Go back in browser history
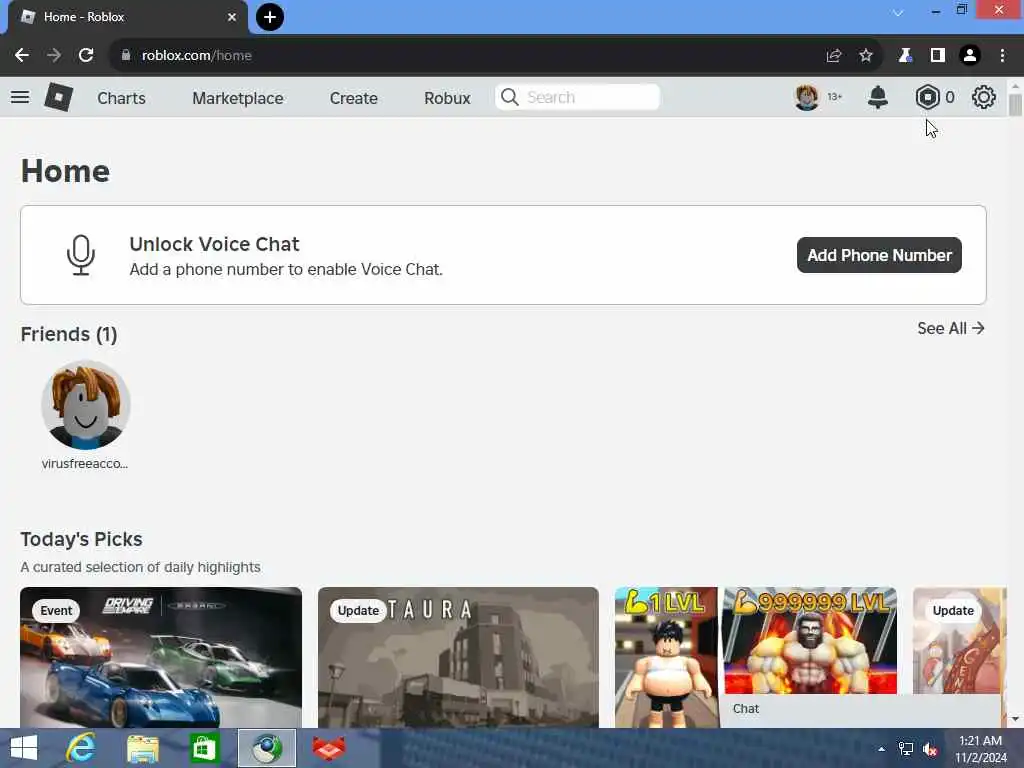Screen dimensions: 1024x768 pos(22,56)
